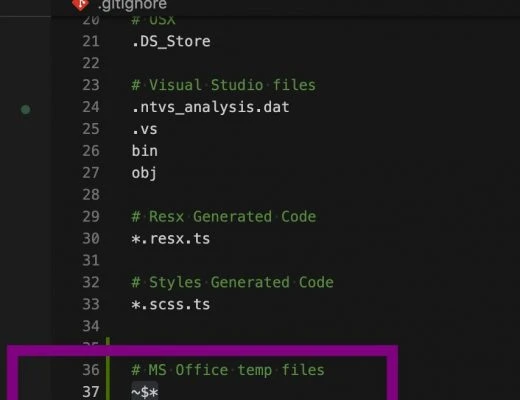This screenshot has width=520, height=400.
Task: Click line number 36 in gutter
Action: click(x=91, y=370)
